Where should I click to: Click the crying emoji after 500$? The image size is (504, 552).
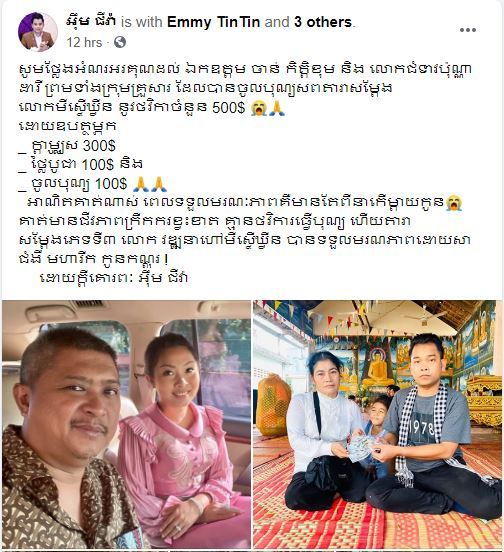click(259, 108)
